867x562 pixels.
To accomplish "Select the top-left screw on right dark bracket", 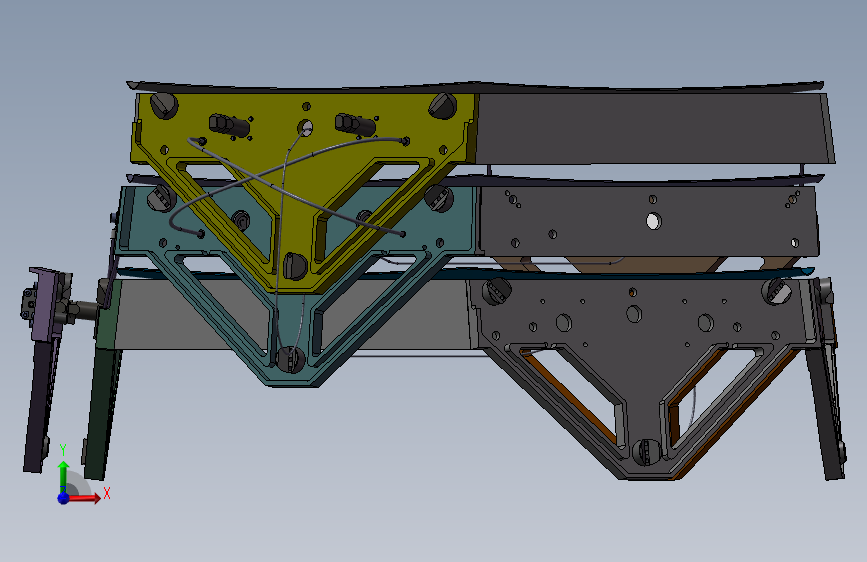I will pyautogui.click(x=497, y=291).
